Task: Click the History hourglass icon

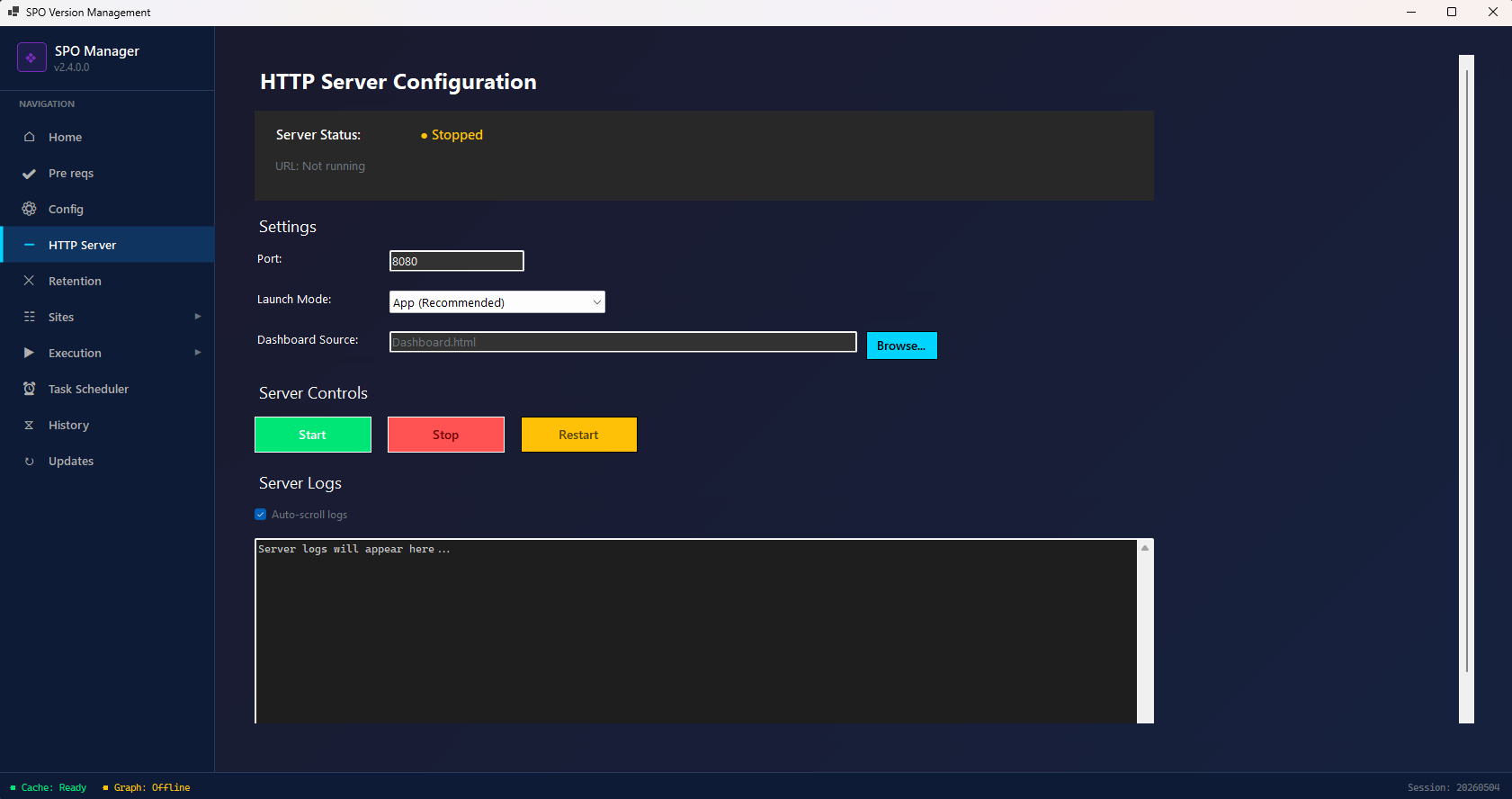Action: click(30, 425)
